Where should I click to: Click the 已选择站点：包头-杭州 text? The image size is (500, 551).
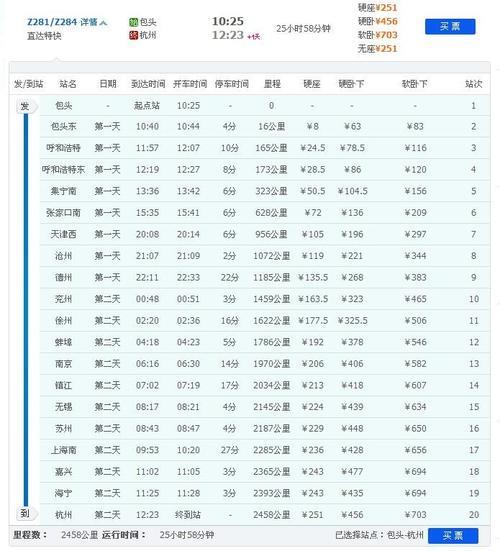(379, 535)
